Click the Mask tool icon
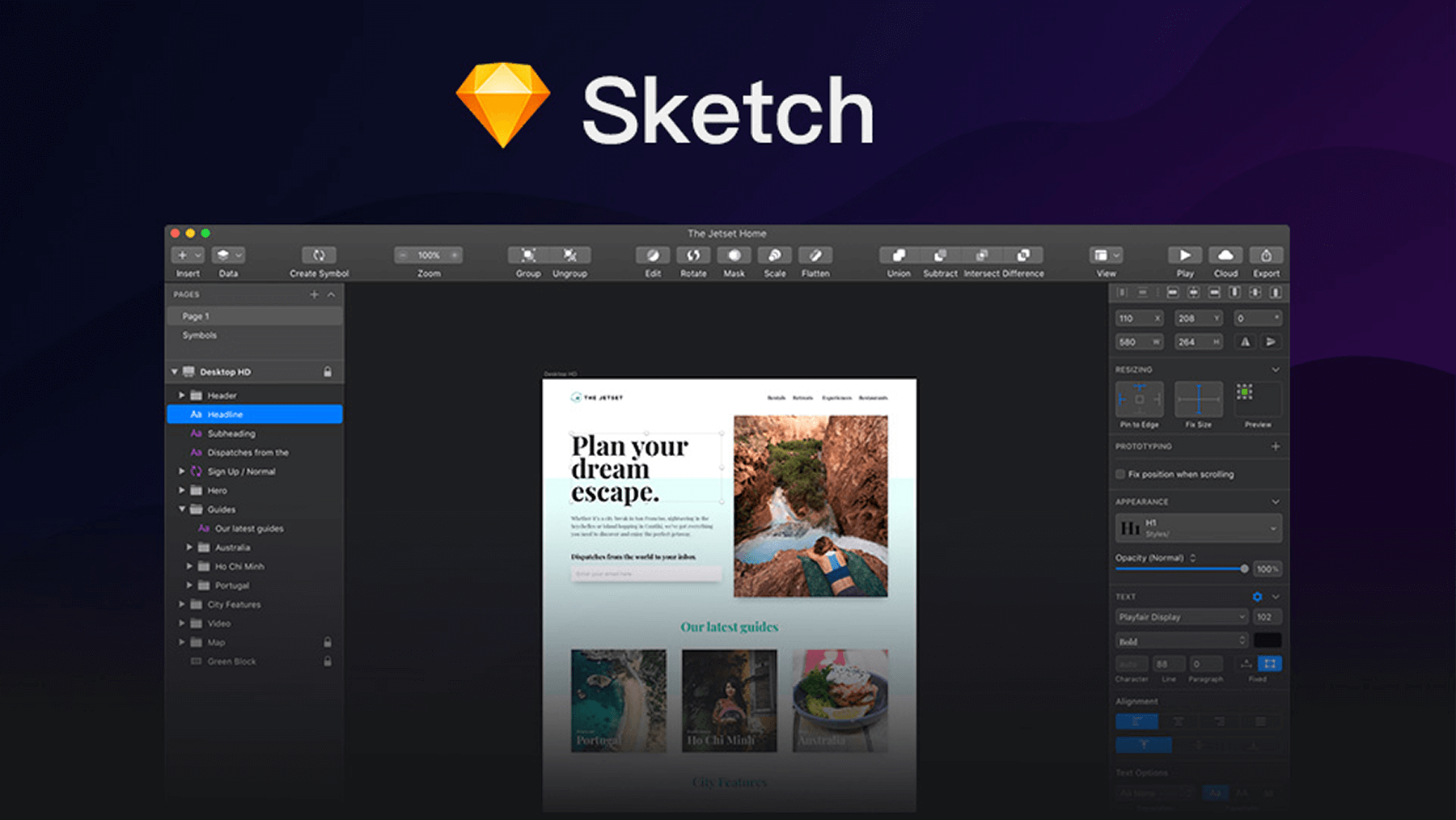The height and width of the screenshot is (820, 1456). [734, 256]
